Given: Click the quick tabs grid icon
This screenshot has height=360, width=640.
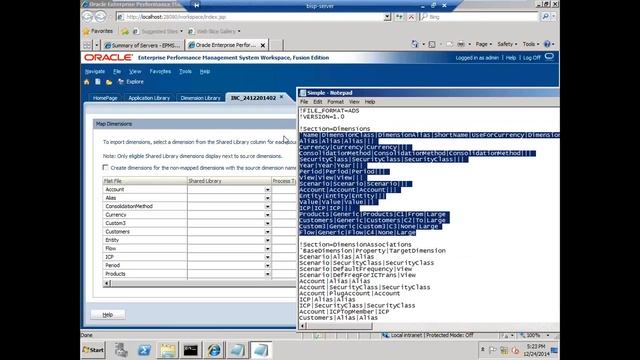Looking at the screenshot, I should pos(87,45).
